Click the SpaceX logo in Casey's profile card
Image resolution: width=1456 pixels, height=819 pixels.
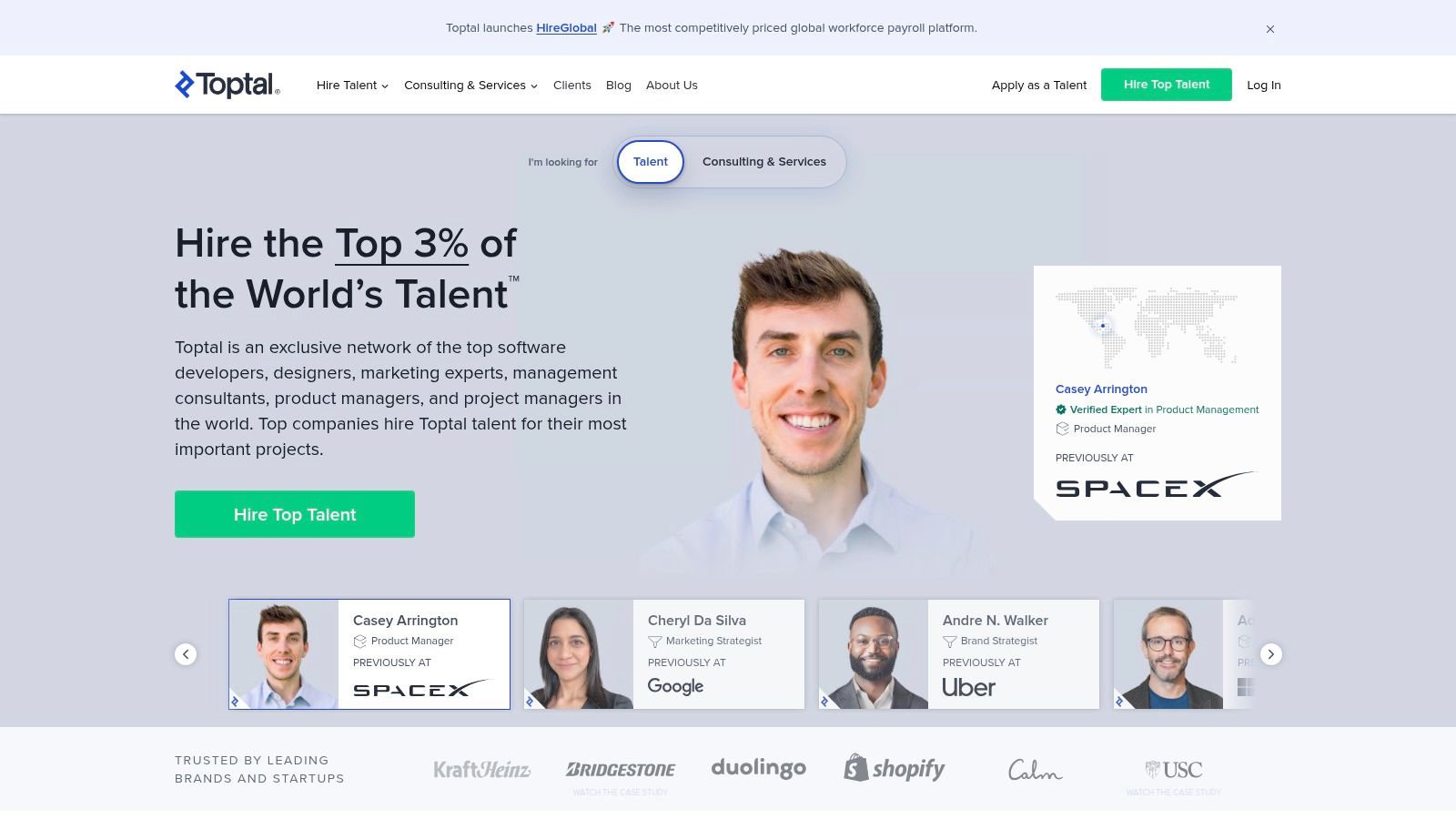point(1156,485)
